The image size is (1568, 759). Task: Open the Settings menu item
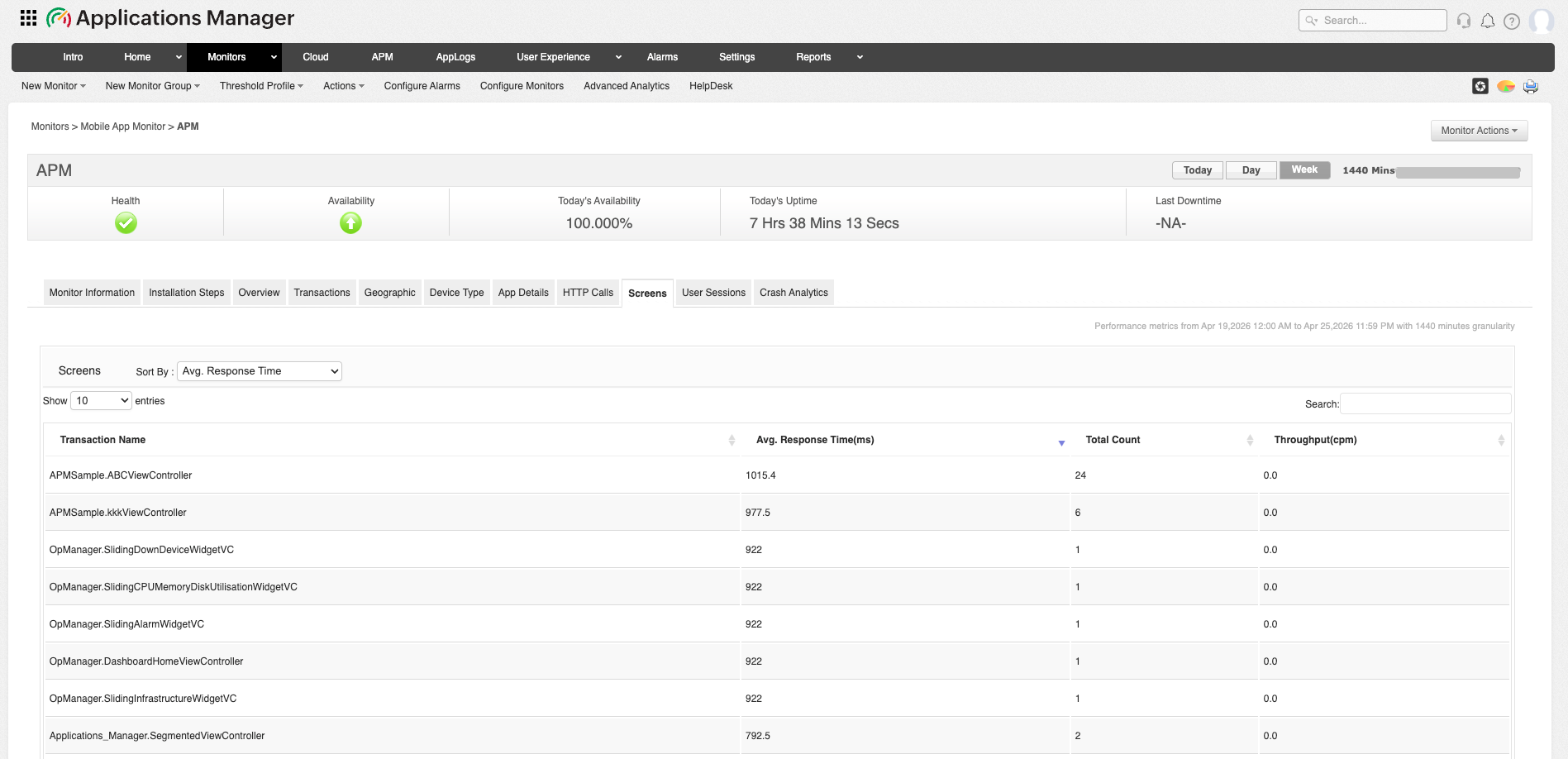click(x=736, y=57)
